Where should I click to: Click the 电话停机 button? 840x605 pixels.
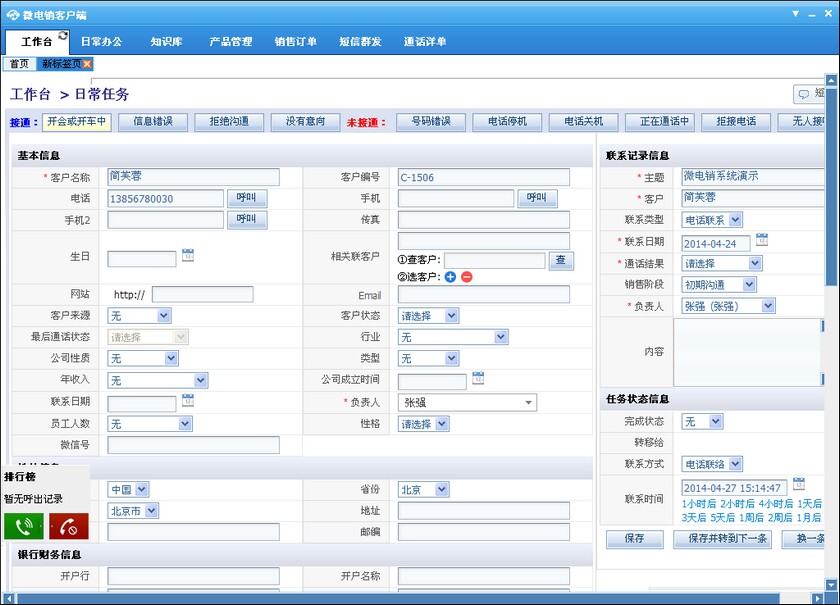click(507, 122)
